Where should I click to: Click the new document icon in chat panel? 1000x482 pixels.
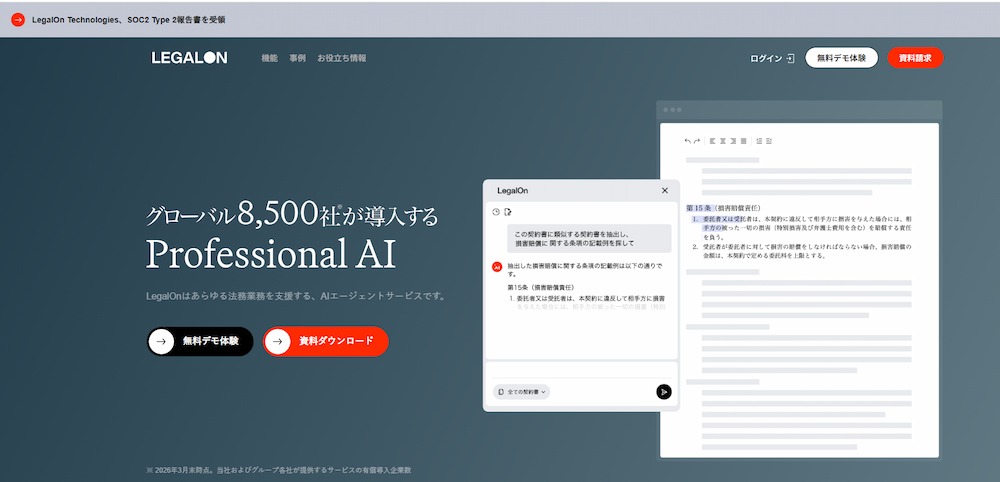pos(508,212)
